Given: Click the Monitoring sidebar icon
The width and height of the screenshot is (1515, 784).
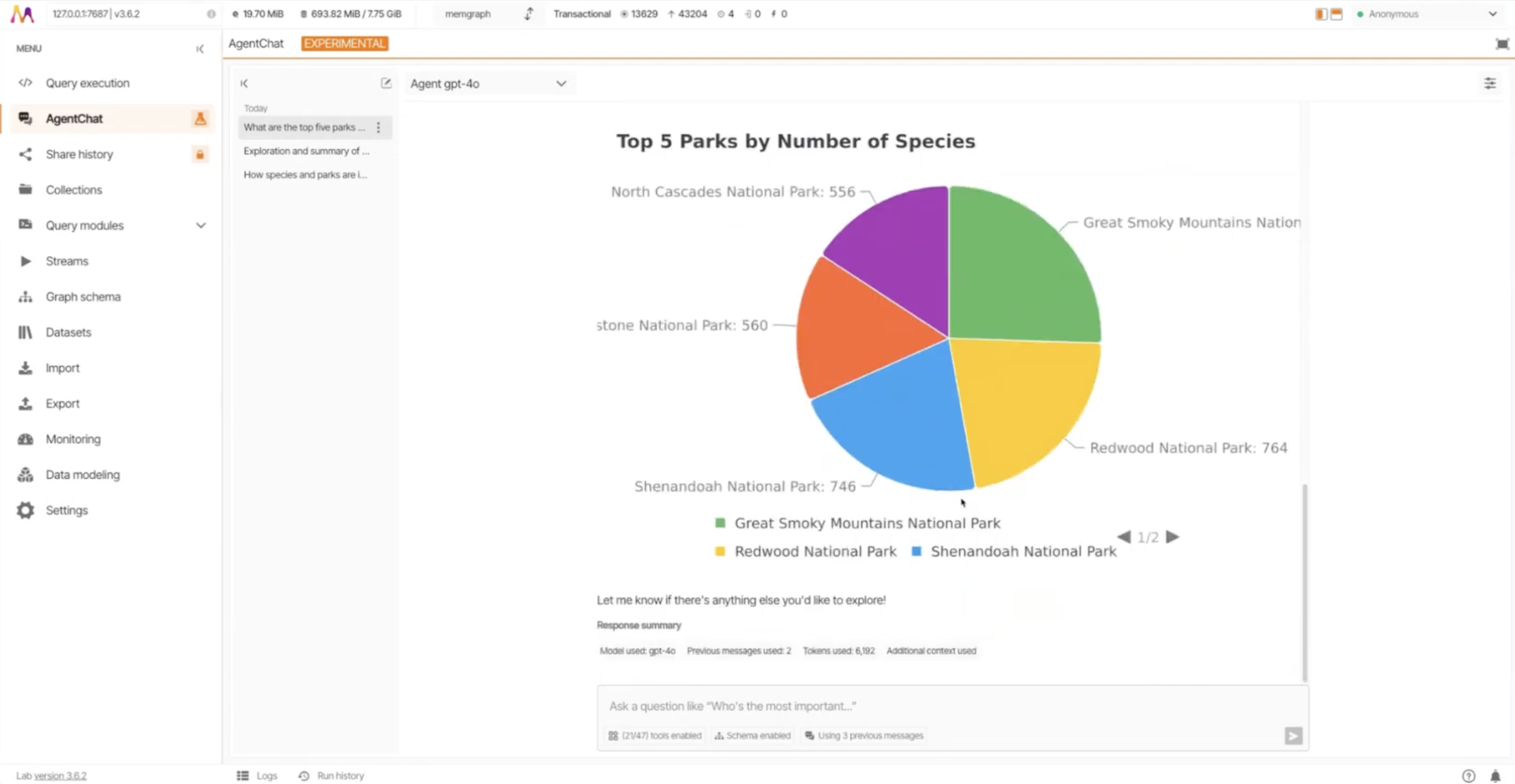Looking at the screenshot, I should click(x=26, y=439).
